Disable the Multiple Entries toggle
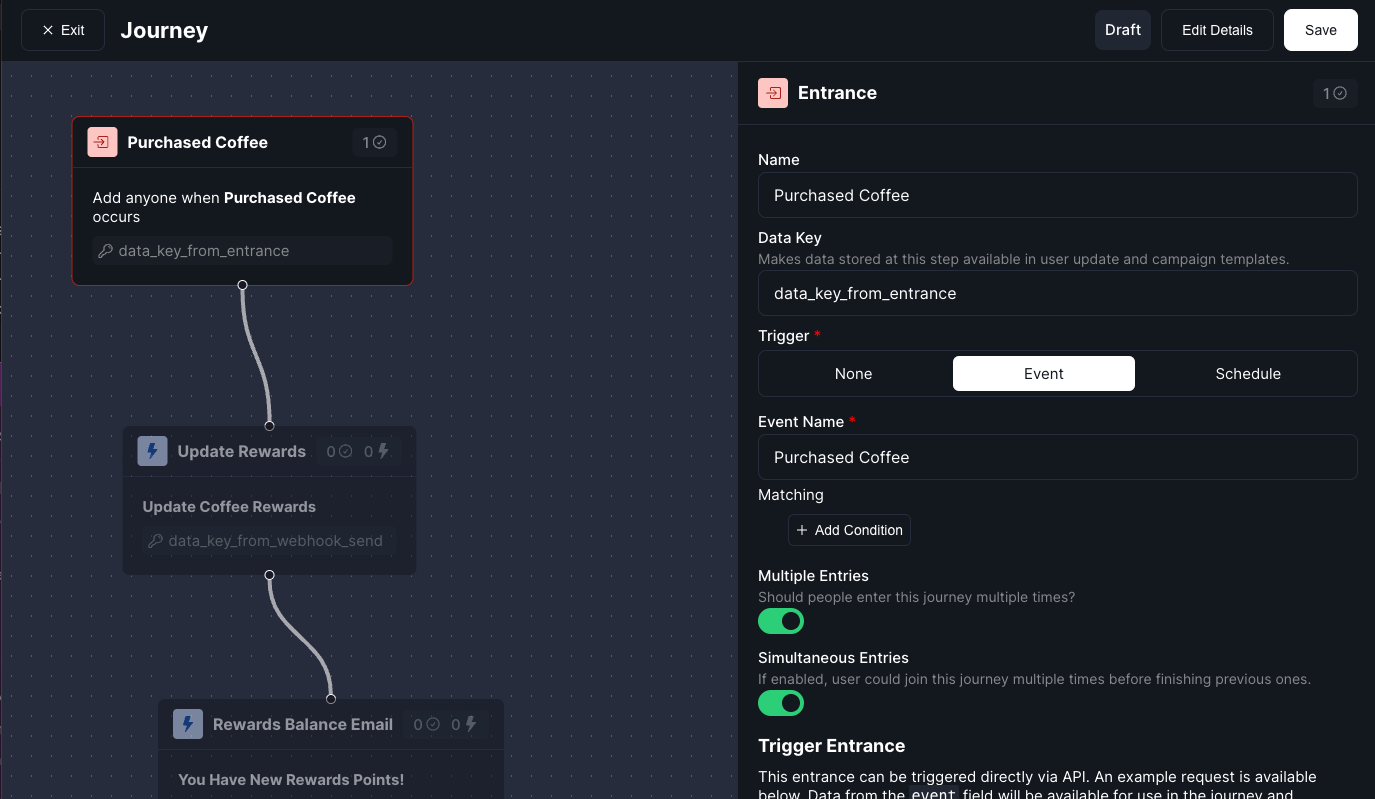Screen dimensions: 1375x799 pos(781,621)
